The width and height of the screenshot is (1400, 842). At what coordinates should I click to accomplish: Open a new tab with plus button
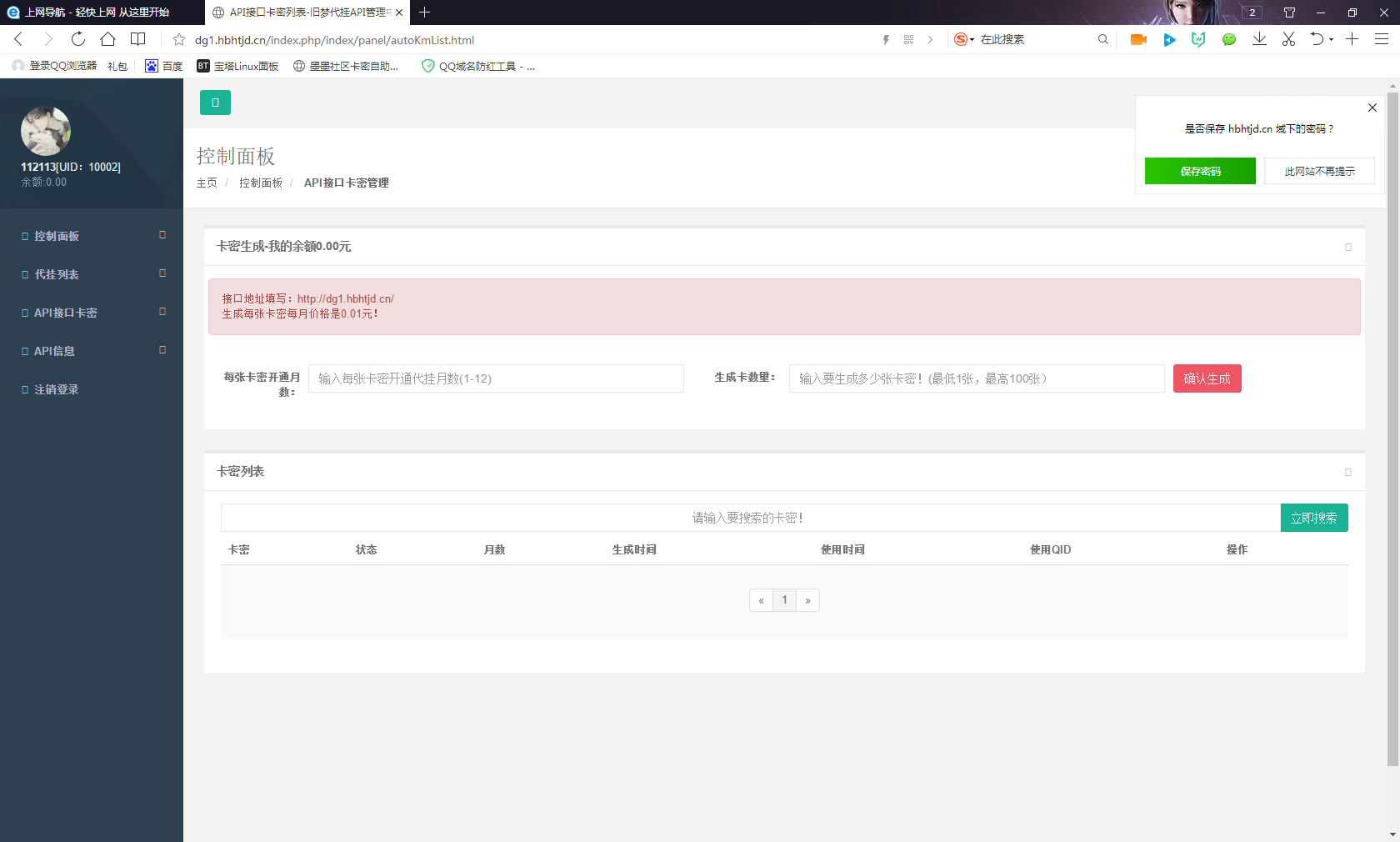click(424, 13)
